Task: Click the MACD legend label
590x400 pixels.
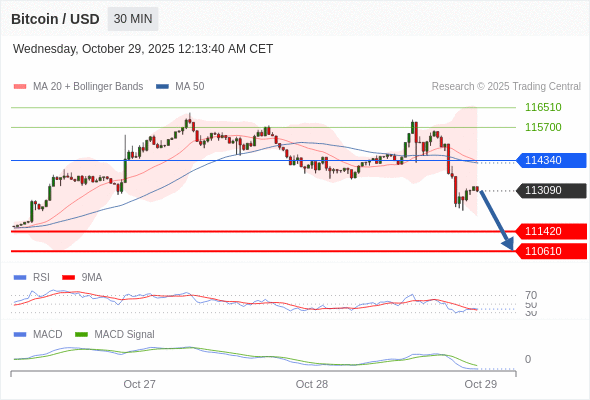Action: (47, 335)
